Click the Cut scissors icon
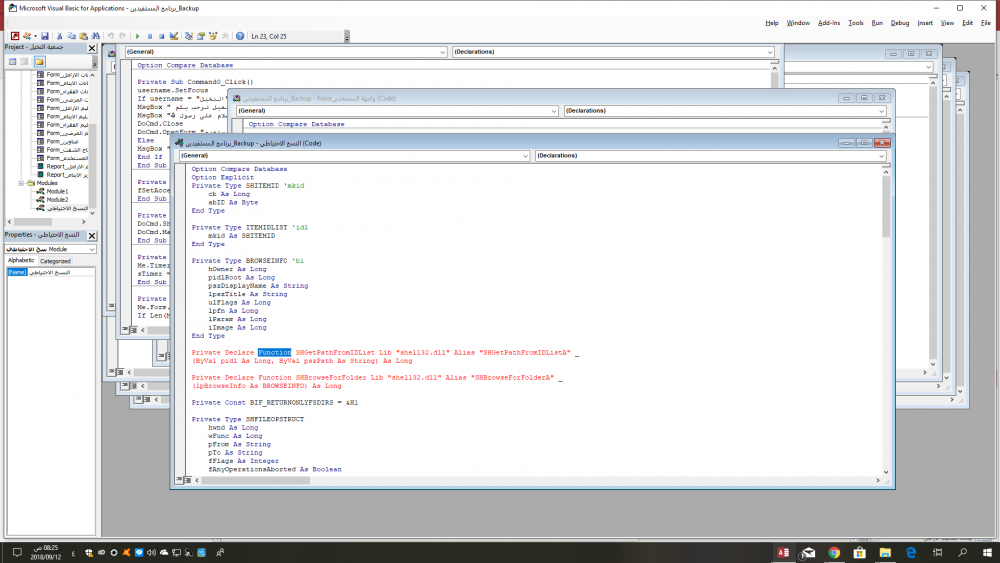Image resolution: width=1000 pixels, height=563 pixels. (59, 36)
